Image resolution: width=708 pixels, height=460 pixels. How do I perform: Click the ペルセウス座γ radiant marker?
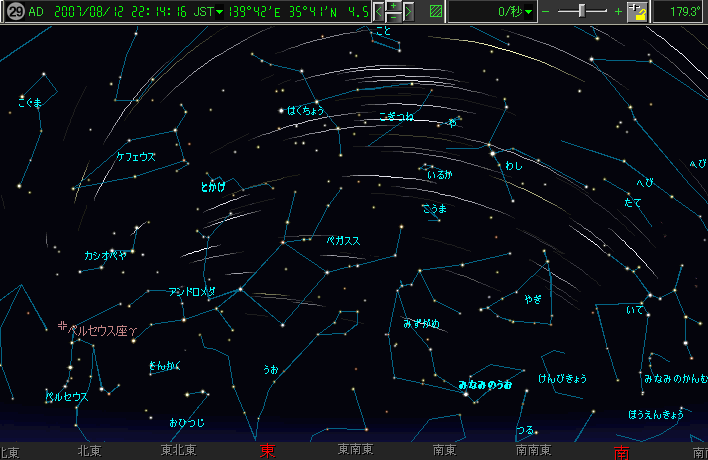(x=65, y=327)
